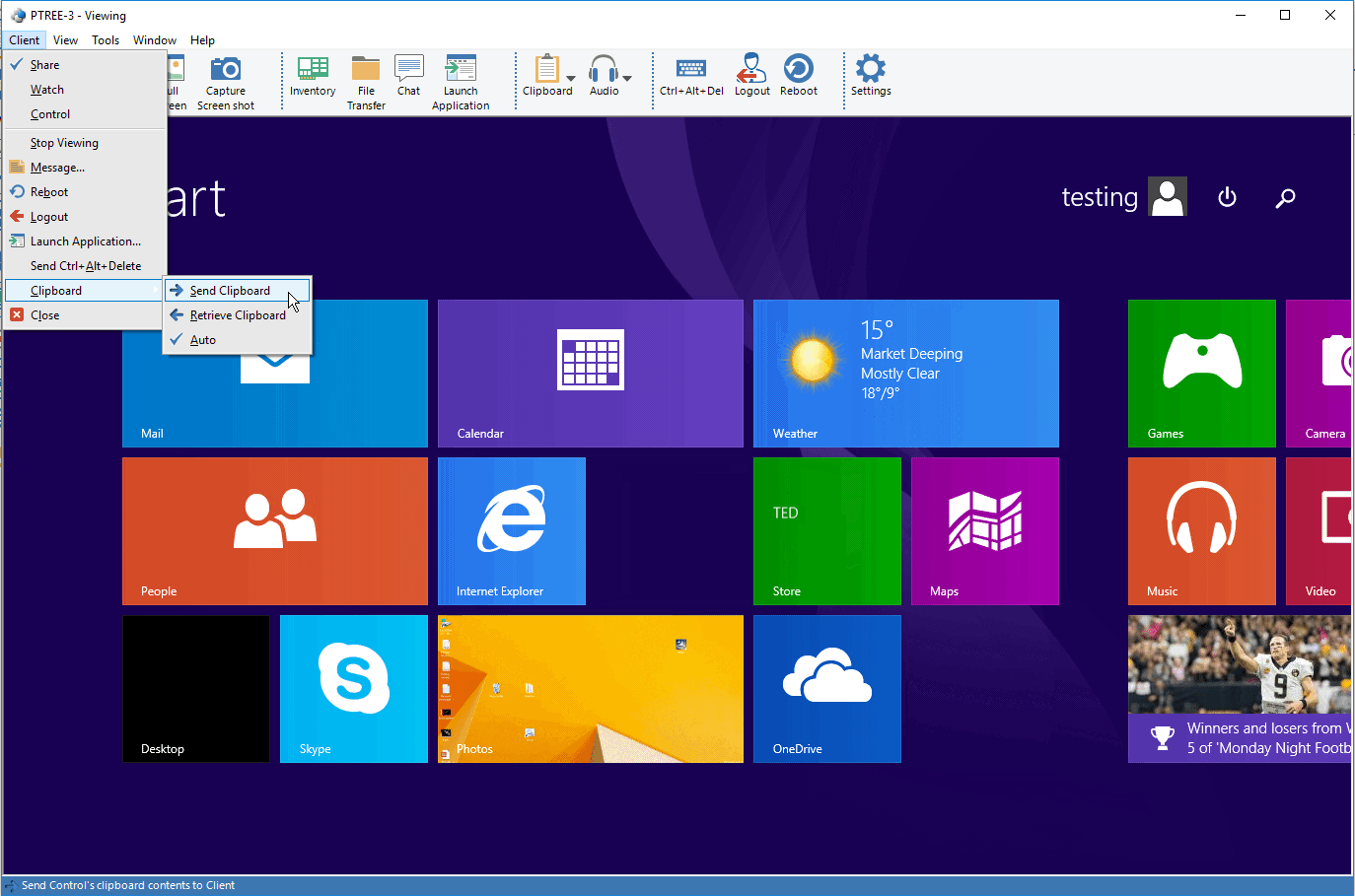Expand the Clipboard toolbar dropdown arrow
The height and width of the screenshot is (896, 1355).
(571, 78)
